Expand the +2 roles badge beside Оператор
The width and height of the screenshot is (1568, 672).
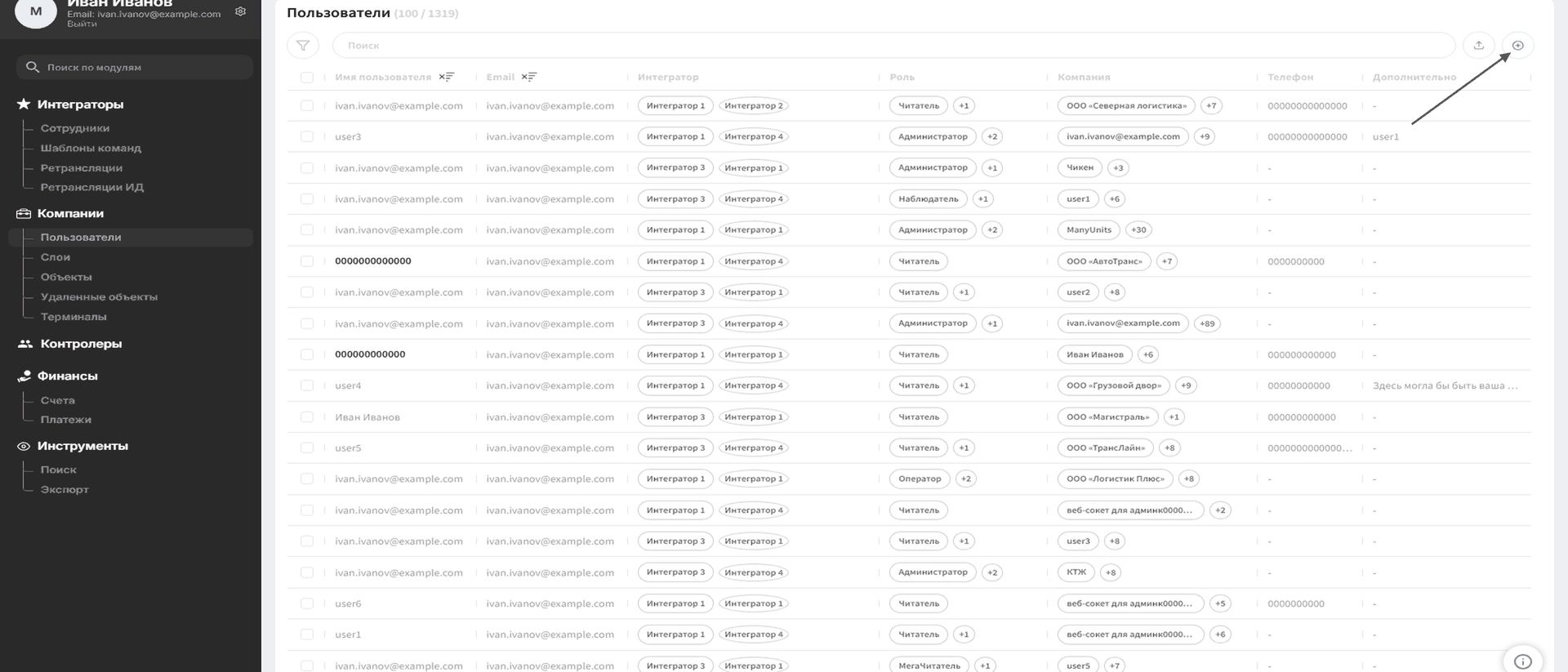[966, 478]
